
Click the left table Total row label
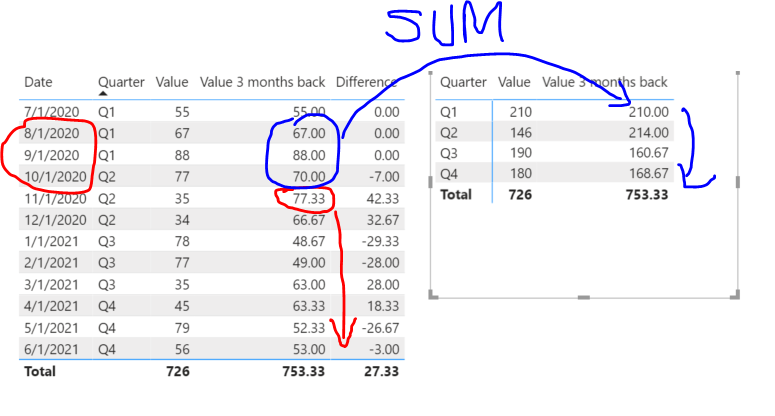pyautogui.click(x=40, y=371)
